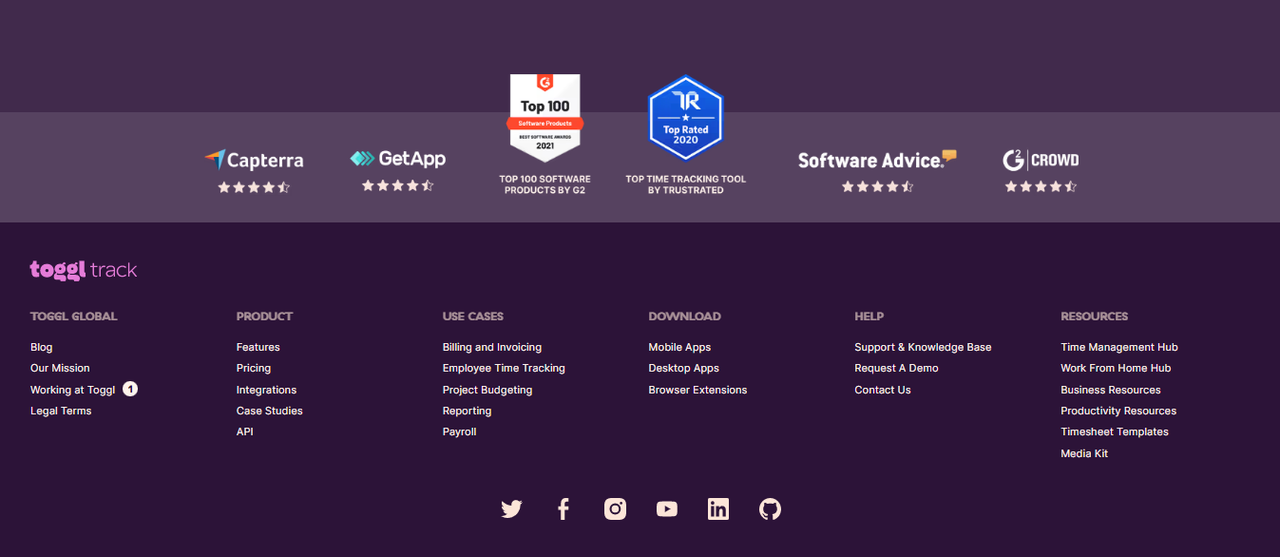Viewport: 1280px width, 557px height.
Task: Open the Reporting use case link
Action: coord(467,411)
